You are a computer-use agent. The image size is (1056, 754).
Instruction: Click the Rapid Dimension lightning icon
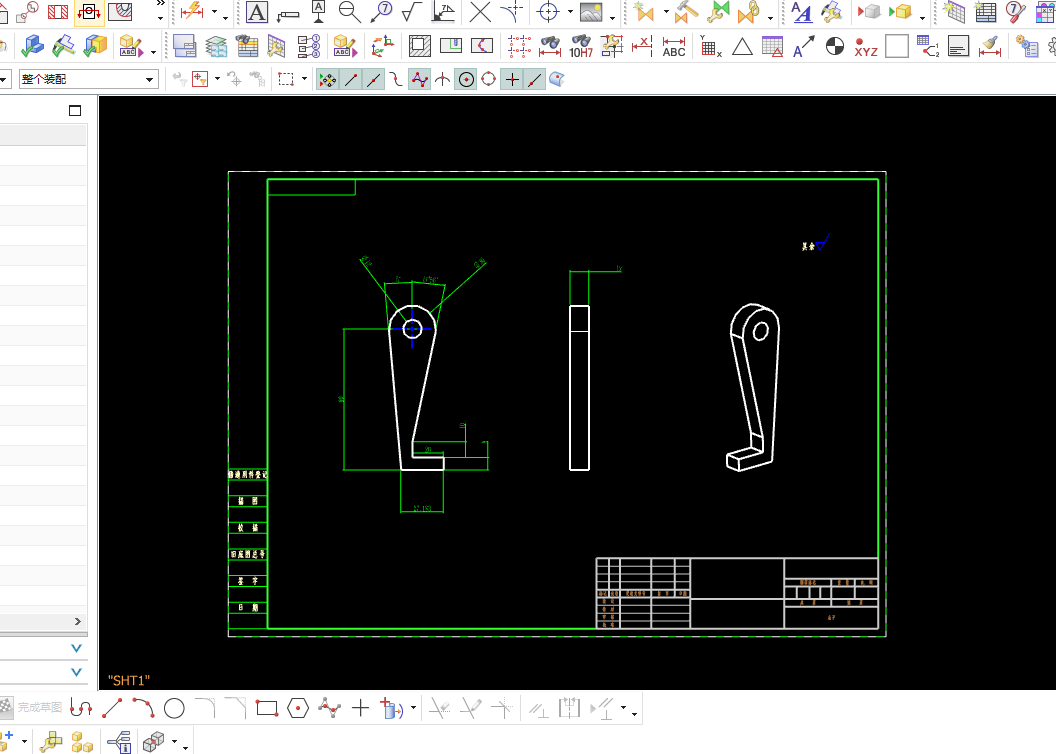192,11
